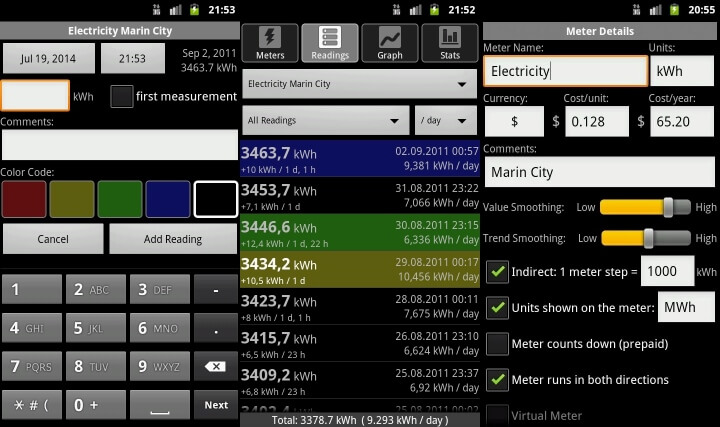This screenshot has height=427, width=720.
Task: Select the 3453,7 kWh reading row
Action: [x=360, y=195]
